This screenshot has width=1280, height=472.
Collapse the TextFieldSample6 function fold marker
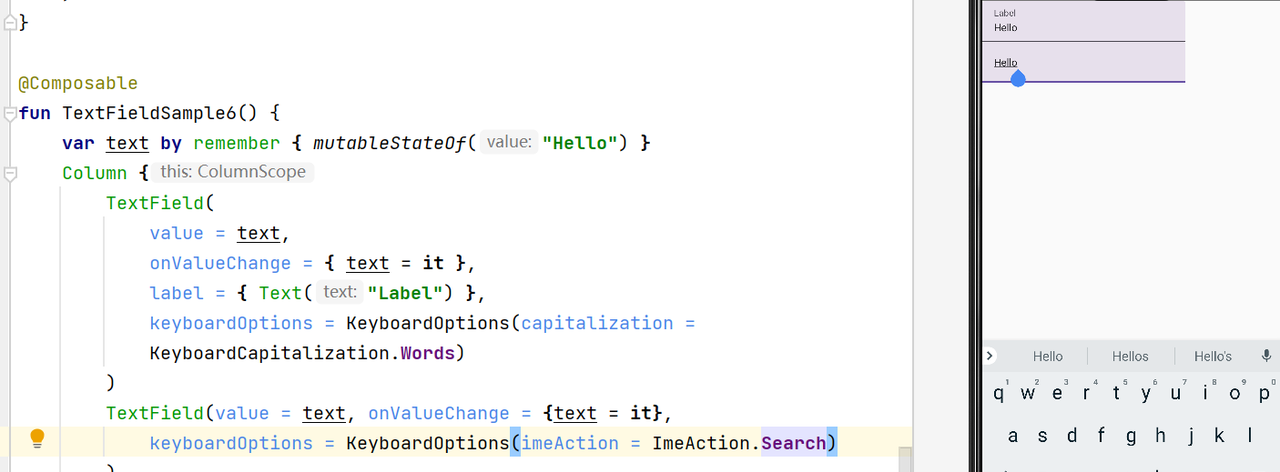click(x=10, y=113)
